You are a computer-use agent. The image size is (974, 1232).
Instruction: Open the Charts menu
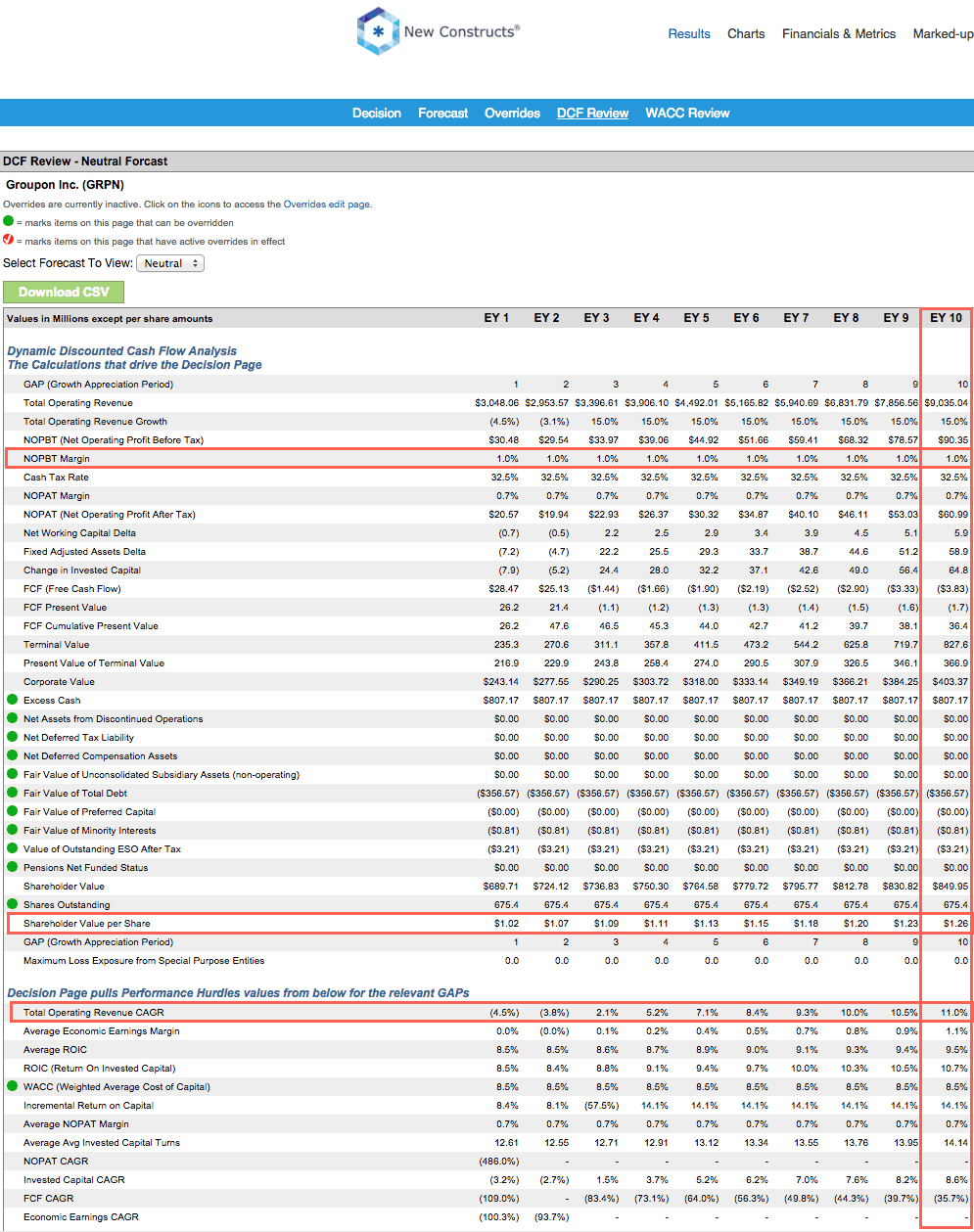[746, 33]
